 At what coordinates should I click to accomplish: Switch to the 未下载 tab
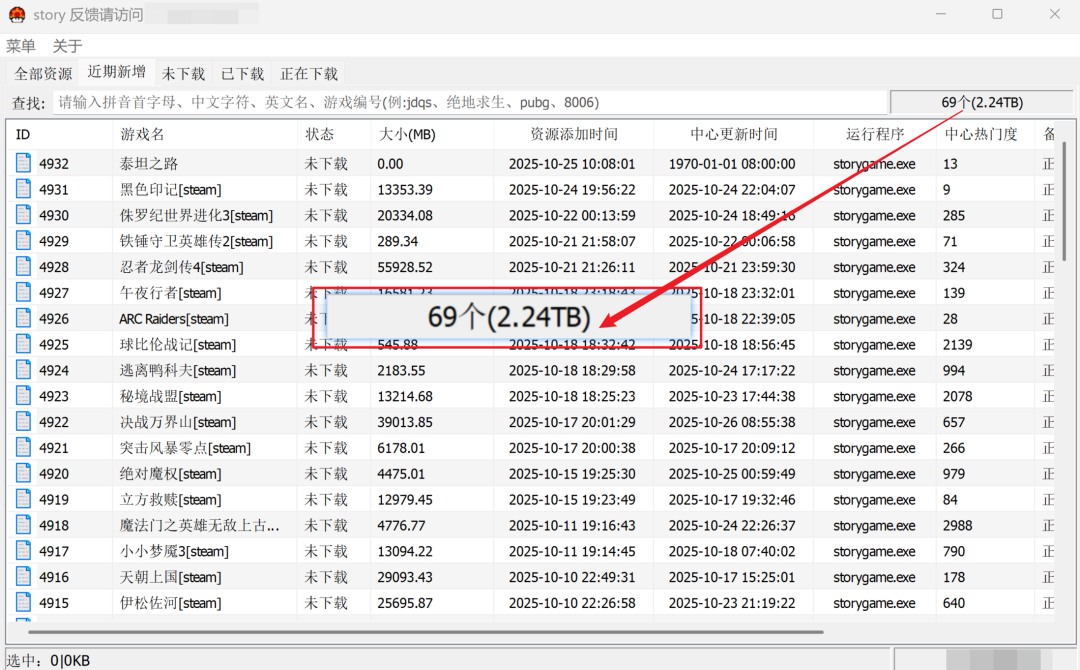183,74
